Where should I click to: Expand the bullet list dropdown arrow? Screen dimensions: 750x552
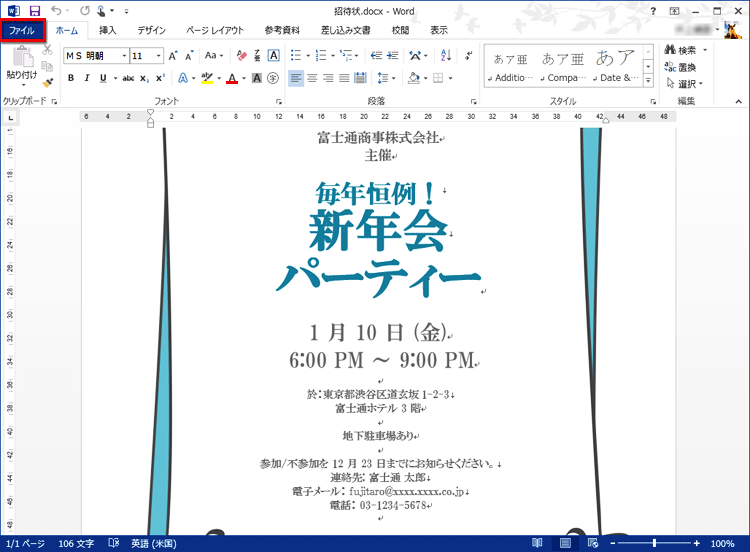308,56
